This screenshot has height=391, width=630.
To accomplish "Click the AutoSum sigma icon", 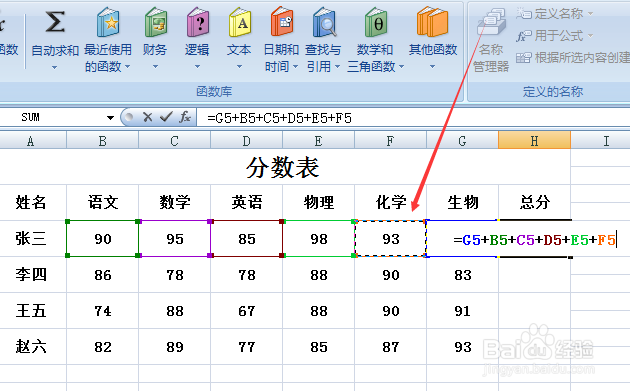I will click(55, 22).
